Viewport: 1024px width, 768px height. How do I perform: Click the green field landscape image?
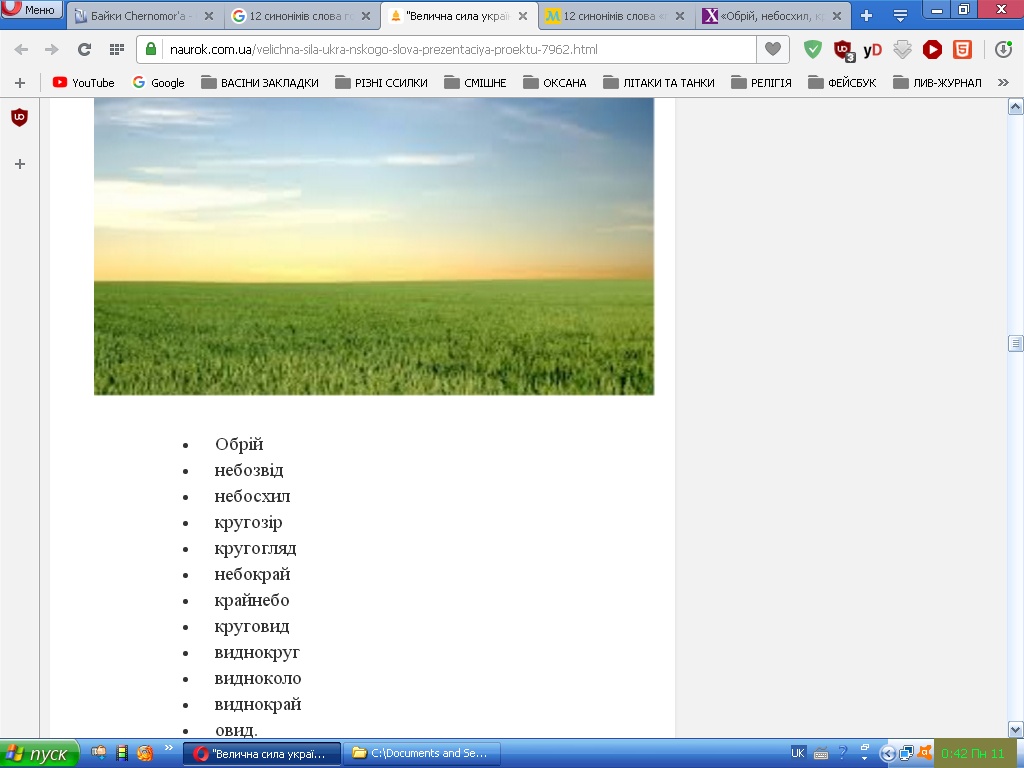coord(374,247)
